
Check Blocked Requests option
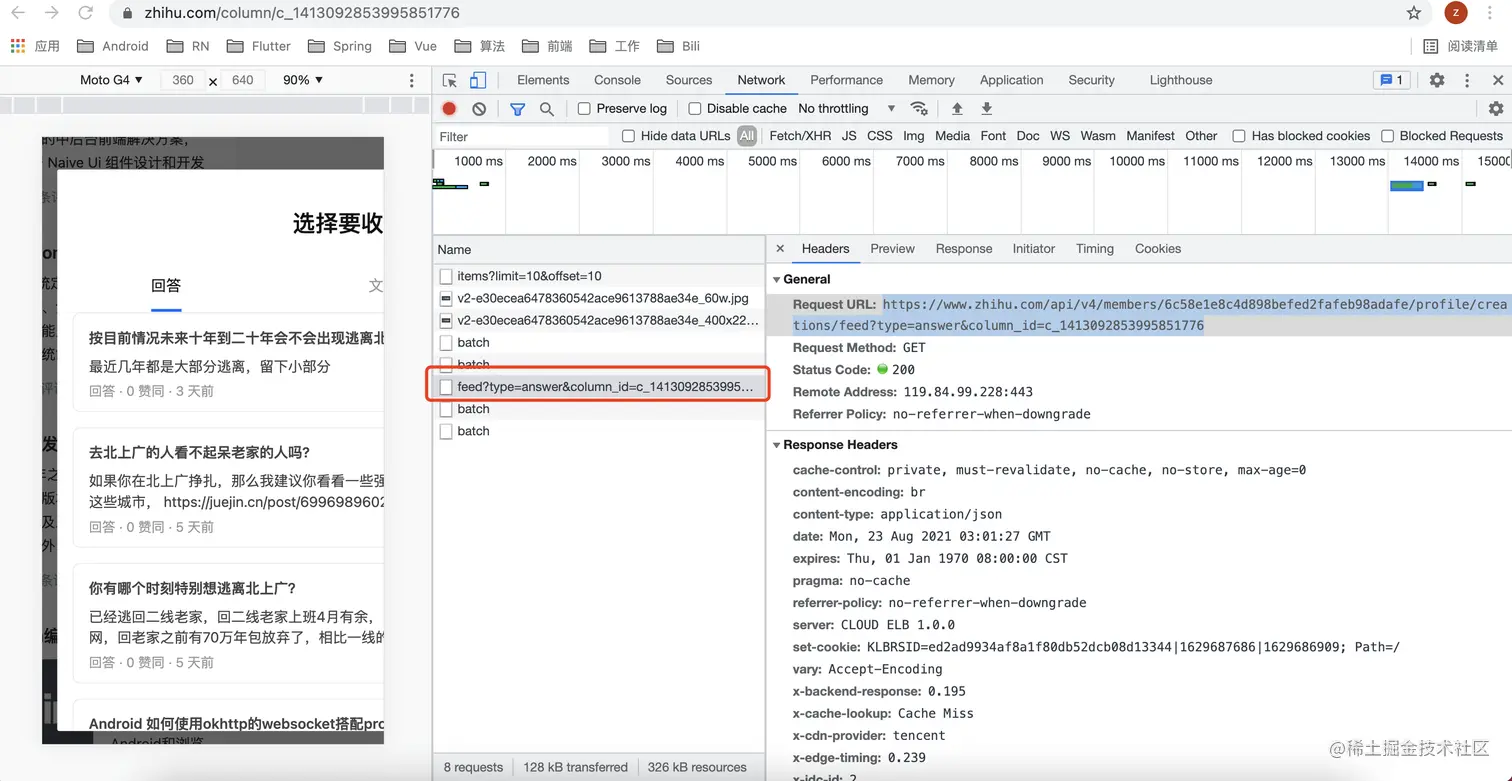pyautogui.click(x=1388, y=136)
